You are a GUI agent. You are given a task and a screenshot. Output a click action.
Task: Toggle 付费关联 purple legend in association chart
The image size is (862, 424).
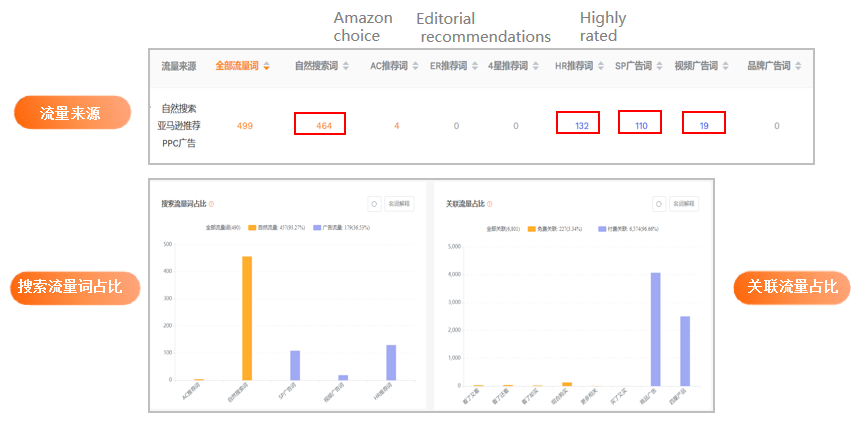coord(628,228)
